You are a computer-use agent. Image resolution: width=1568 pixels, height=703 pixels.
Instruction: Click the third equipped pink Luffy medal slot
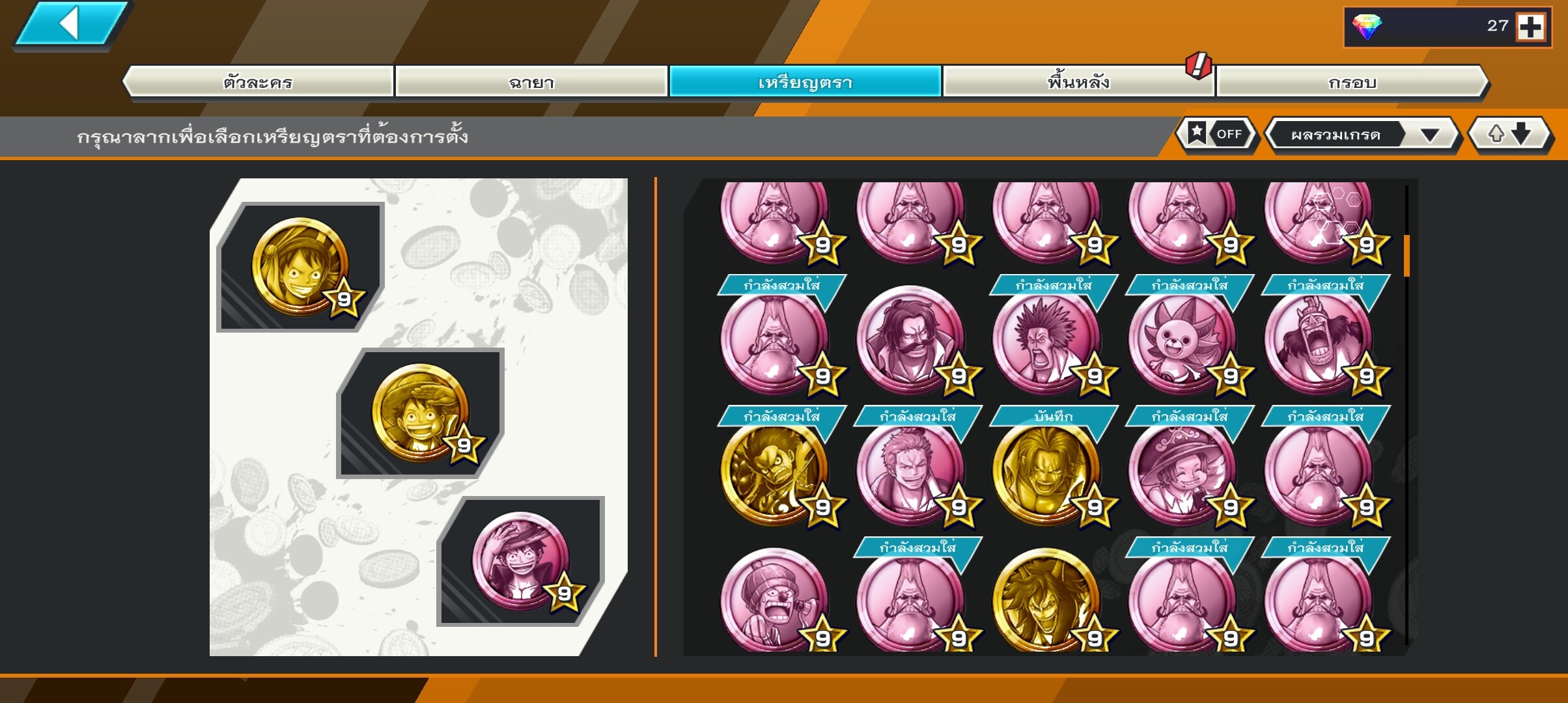[521, 561]
